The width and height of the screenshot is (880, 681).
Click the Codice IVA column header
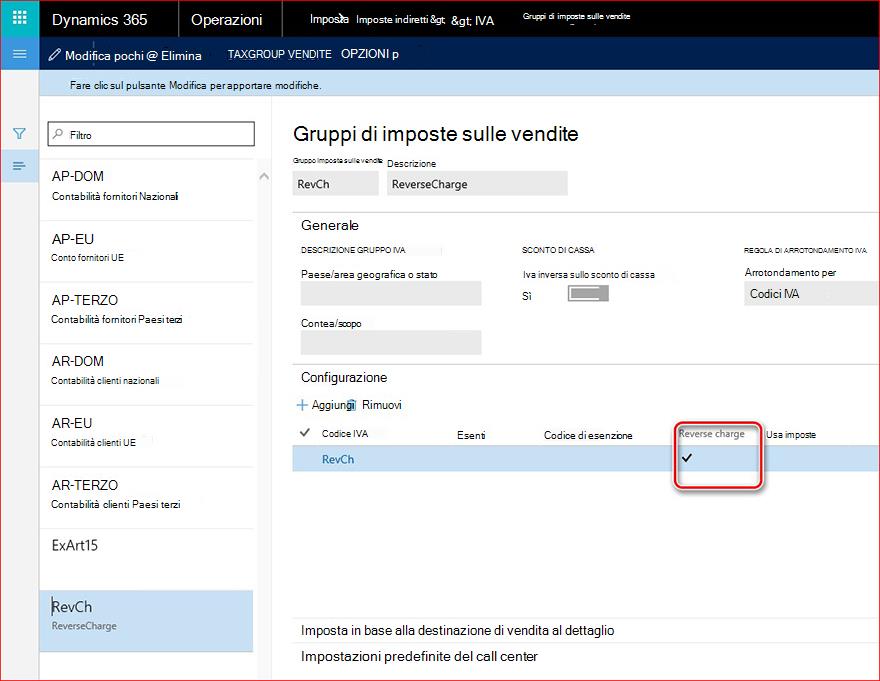(x=345, y=433)
